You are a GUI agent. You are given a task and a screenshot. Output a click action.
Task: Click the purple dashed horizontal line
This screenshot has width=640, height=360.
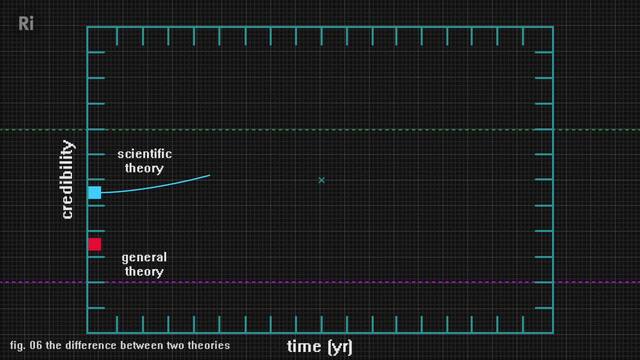pyautogui.click(x=320, y=282)
